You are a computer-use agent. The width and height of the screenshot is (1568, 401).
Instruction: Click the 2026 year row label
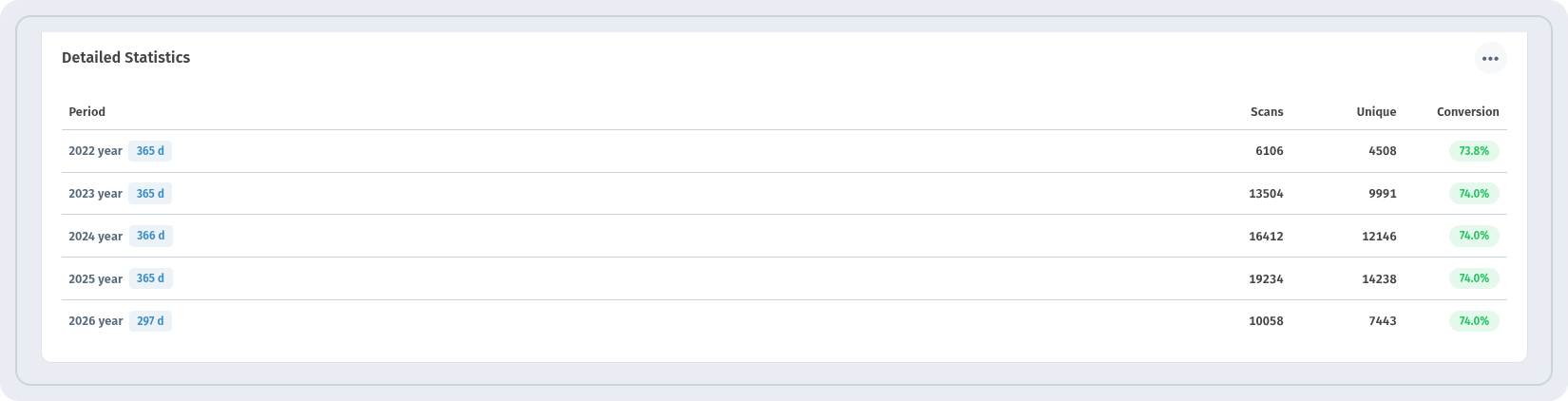click(x=95, y=321)
